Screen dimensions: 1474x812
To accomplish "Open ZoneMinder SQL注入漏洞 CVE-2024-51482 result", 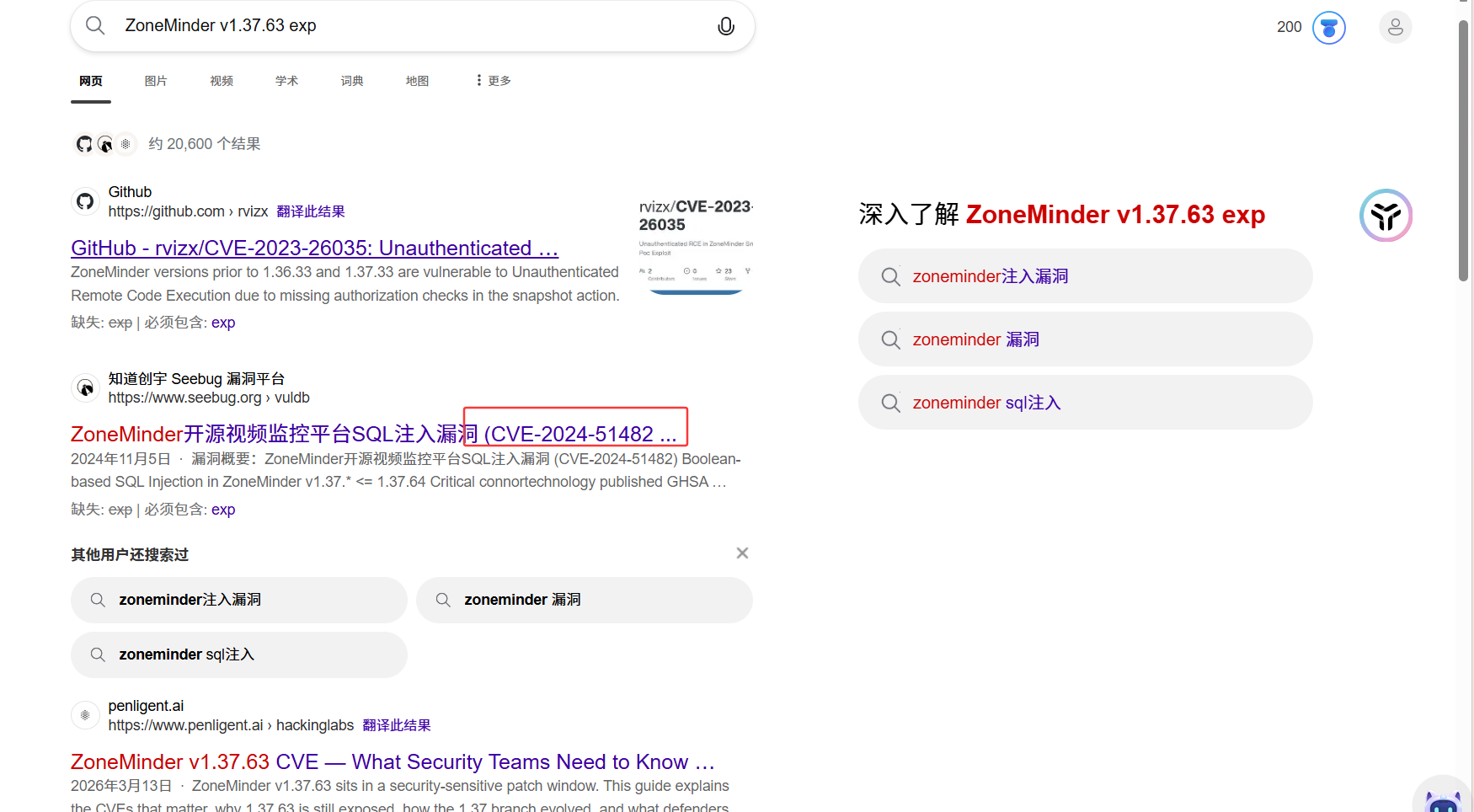I will (x=373, y=434).
